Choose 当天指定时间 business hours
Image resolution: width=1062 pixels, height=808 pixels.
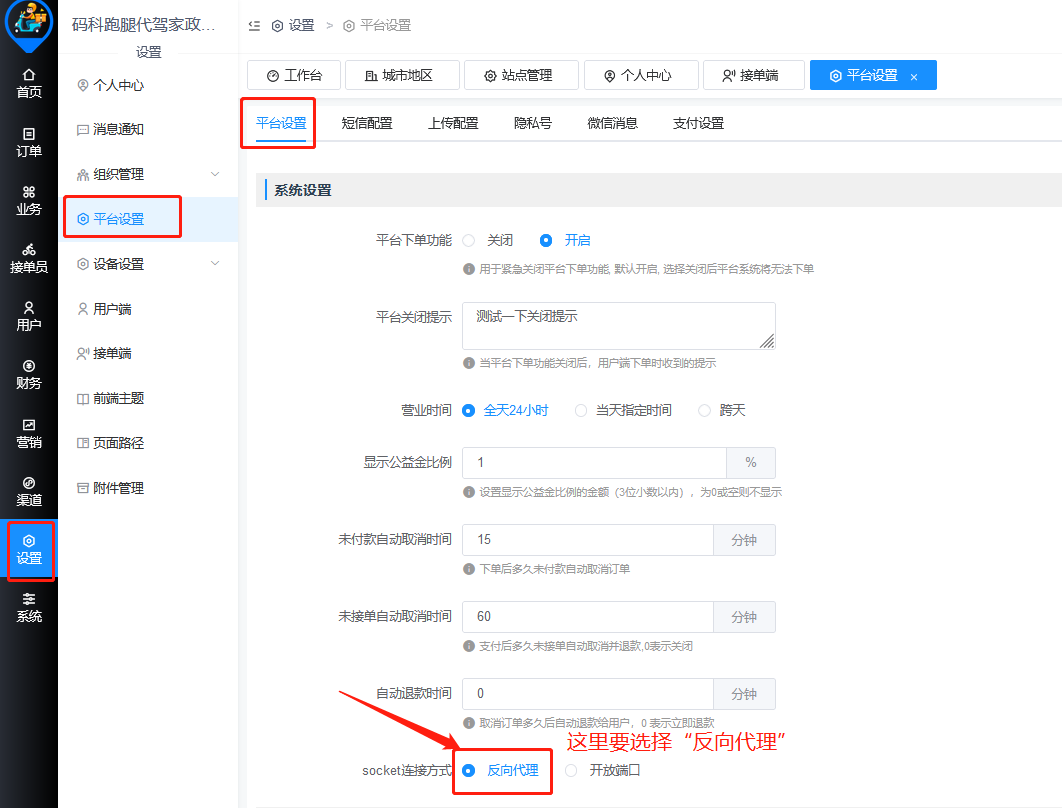pos(623,410)
